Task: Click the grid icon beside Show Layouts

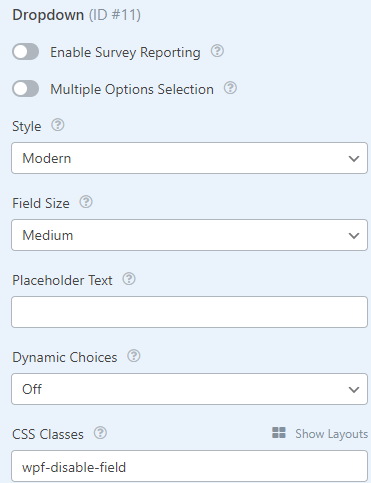Action: 279,433
